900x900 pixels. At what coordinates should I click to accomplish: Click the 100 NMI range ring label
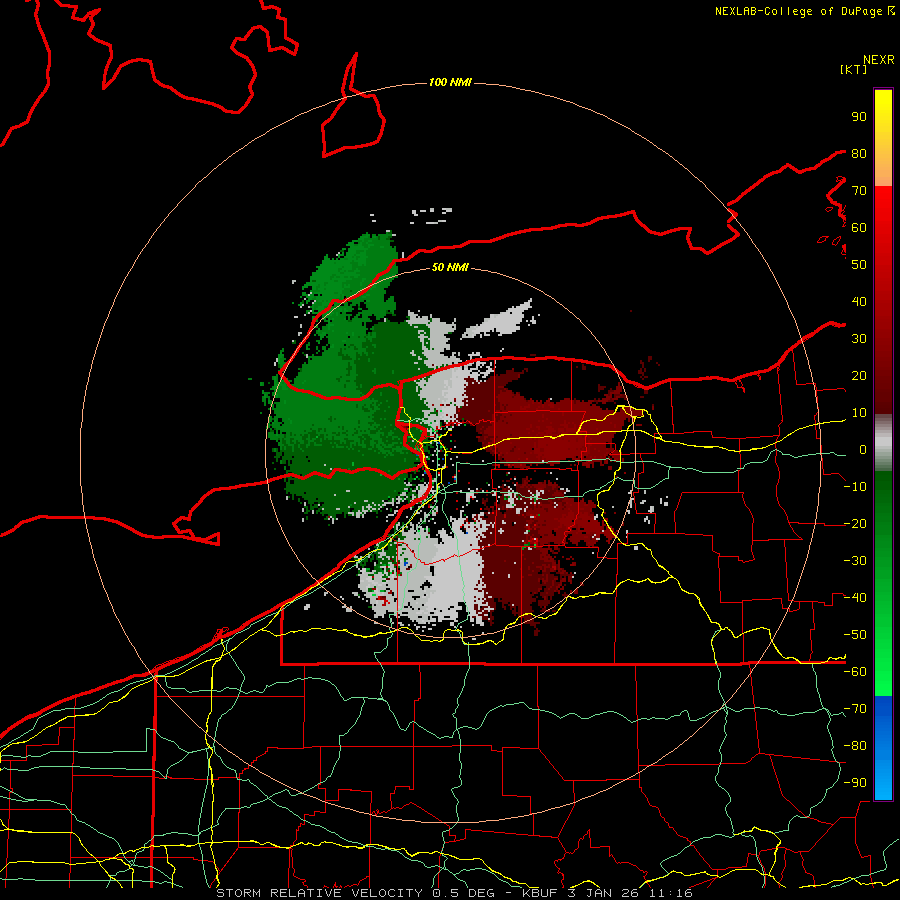point(450,83)
